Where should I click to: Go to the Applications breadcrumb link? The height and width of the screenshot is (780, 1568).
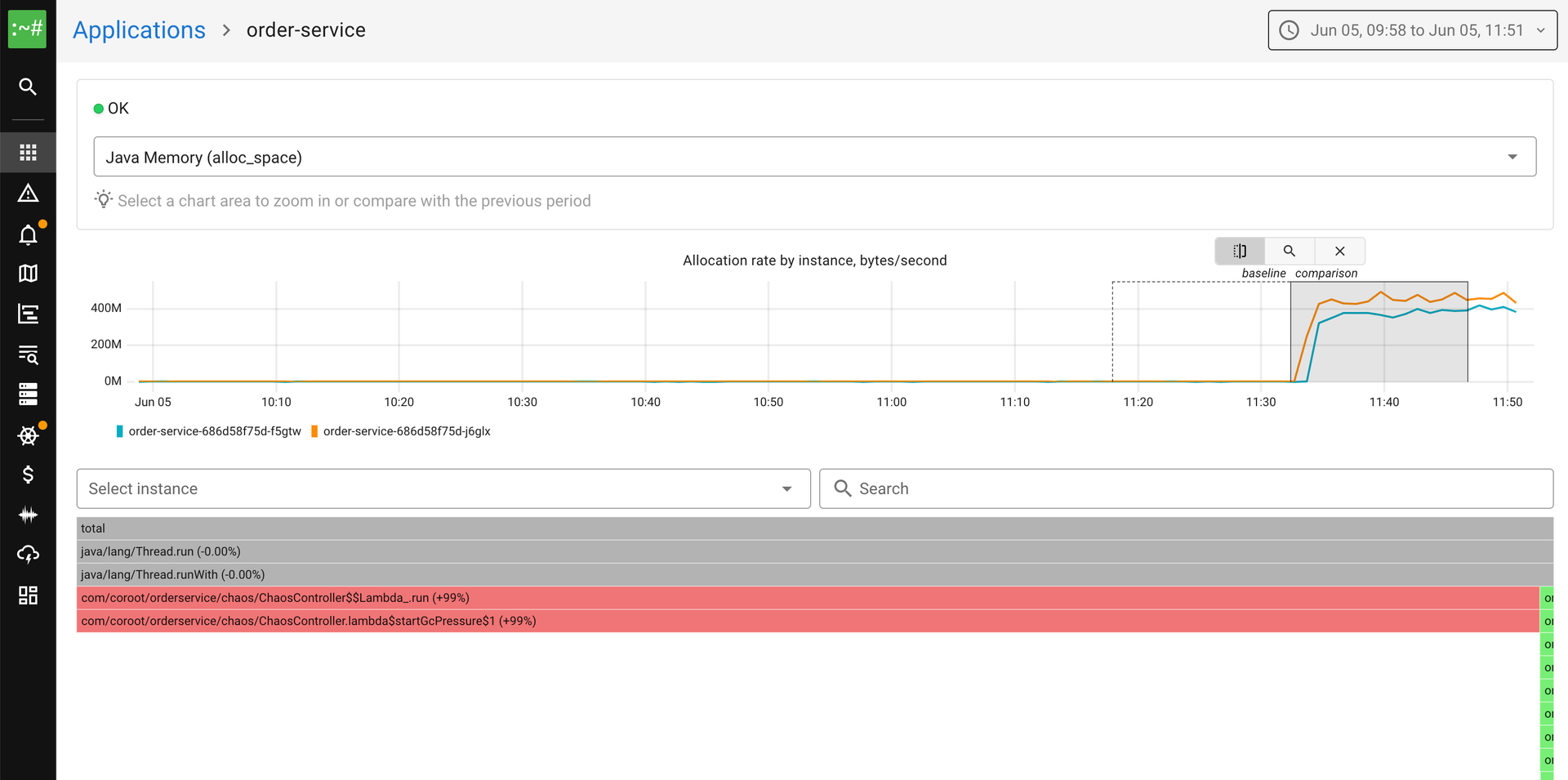pos(139,30)
